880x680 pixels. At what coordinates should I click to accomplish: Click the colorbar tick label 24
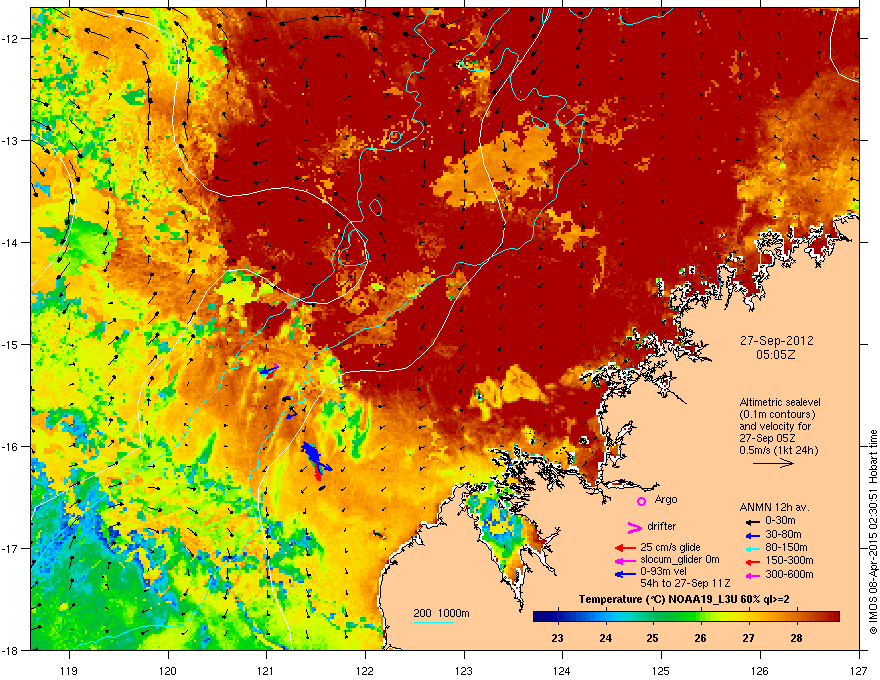pos(606,638)
